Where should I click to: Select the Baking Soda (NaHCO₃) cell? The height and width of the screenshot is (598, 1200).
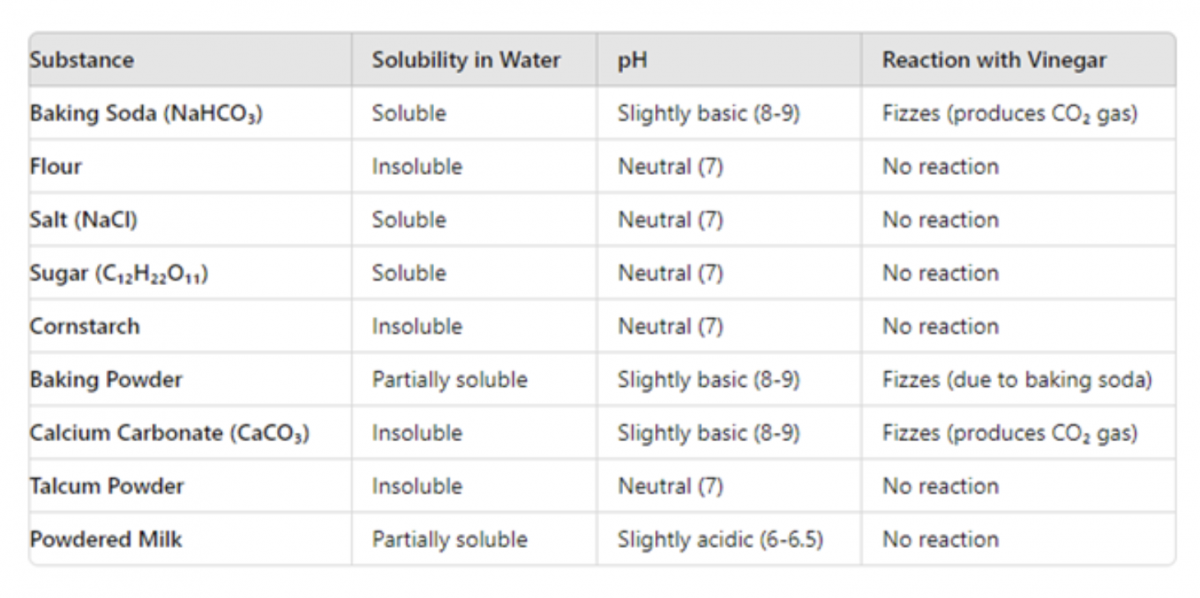pos(146,114)
